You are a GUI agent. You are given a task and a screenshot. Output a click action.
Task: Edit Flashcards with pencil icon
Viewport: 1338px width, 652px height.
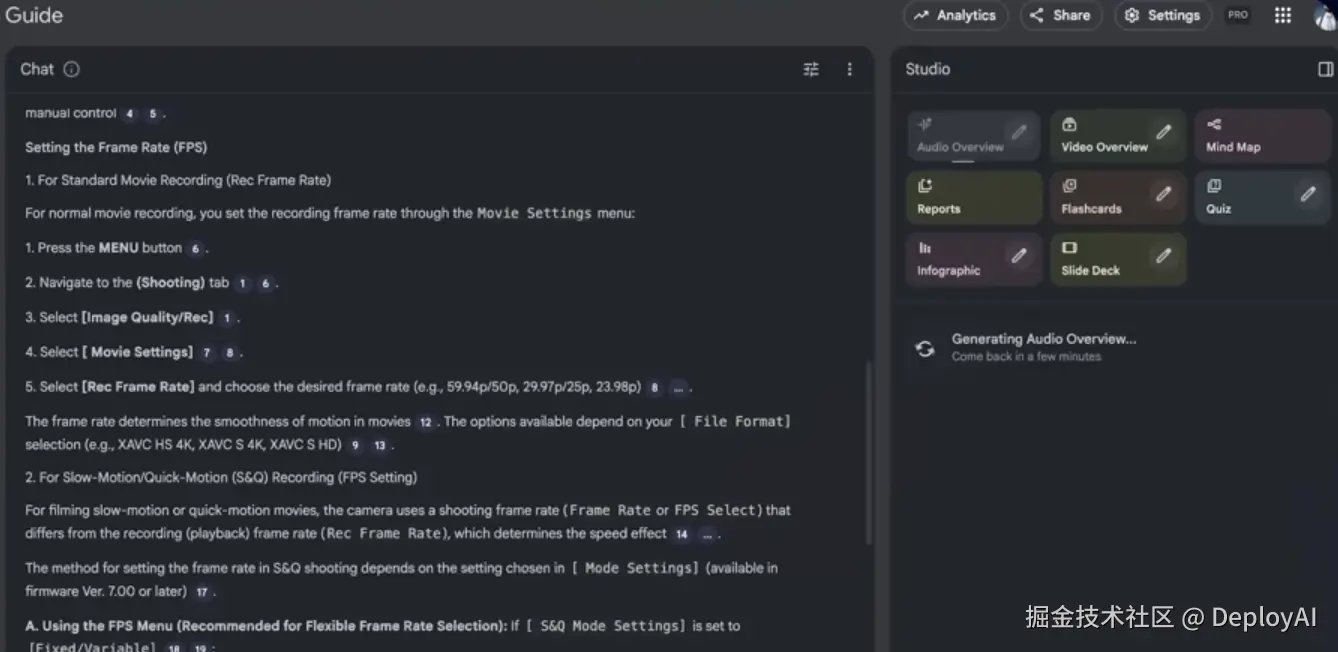pyautogui.click(x=1164, y=194)
